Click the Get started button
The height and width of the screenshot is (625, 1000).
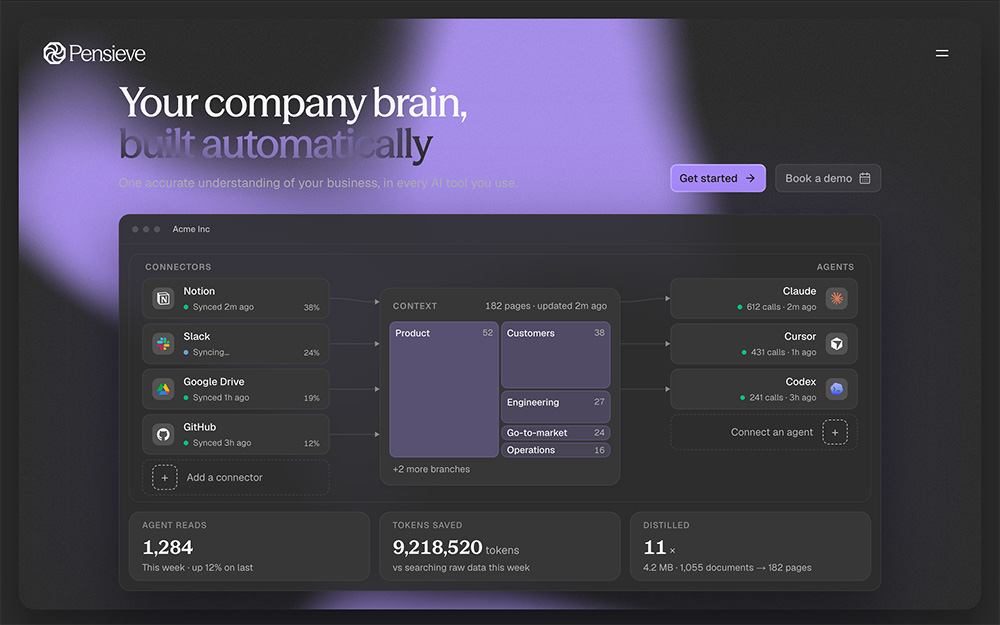(717, 179)
